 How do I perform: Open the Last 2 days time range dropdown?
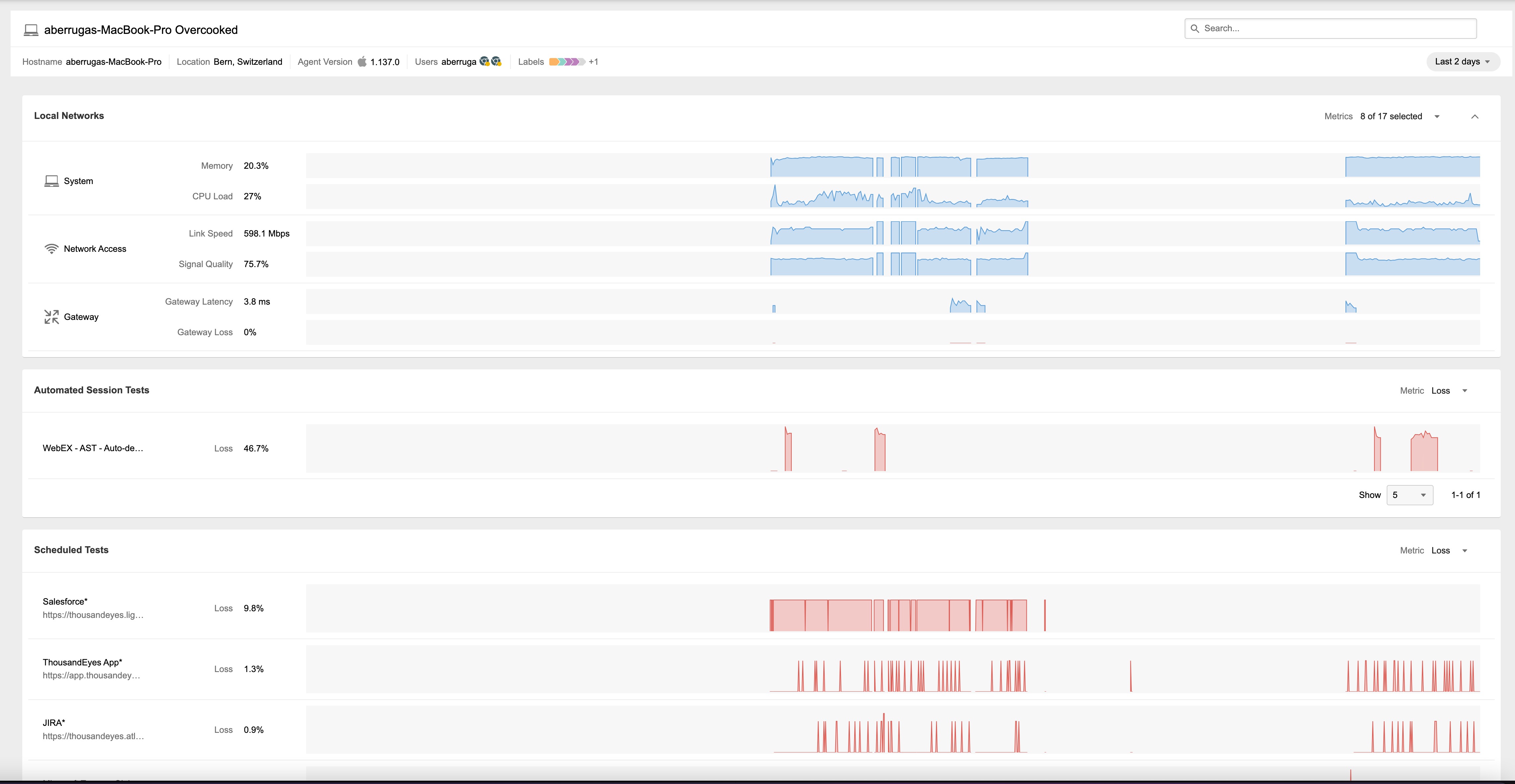(x=1462, y=62)
